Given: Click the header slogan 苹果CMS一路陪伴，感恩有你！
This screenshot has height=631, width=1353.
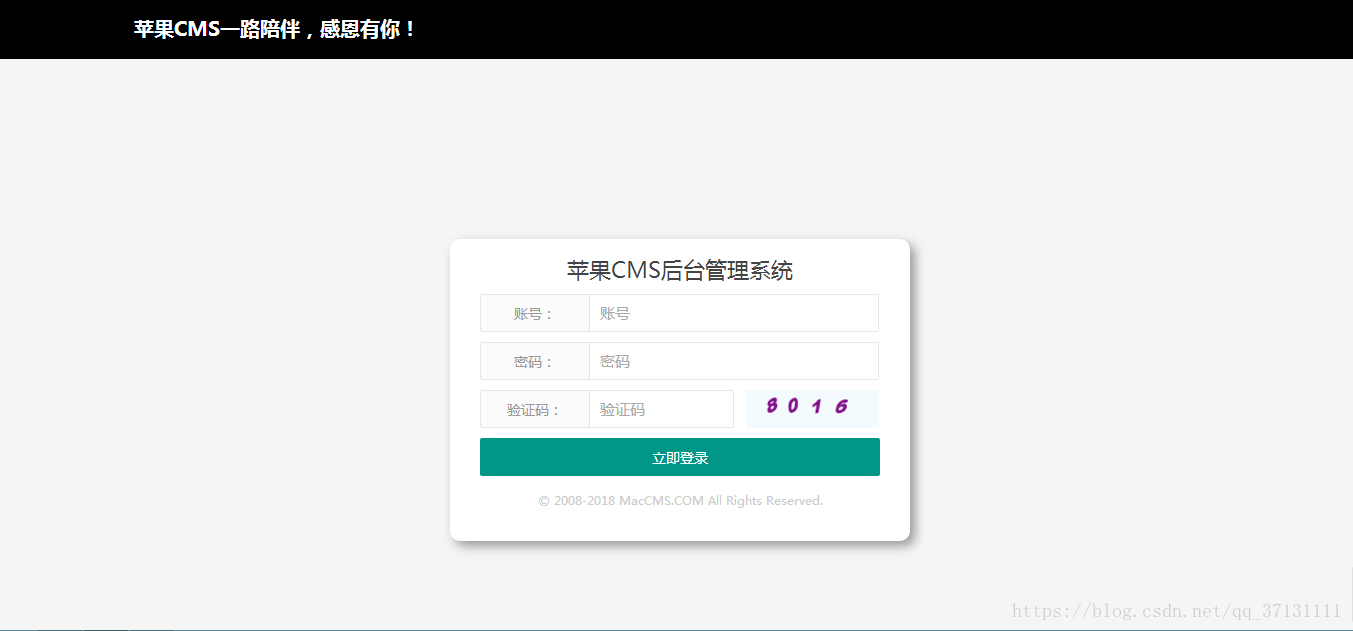Looking at the screenshot, I should click(275, 29).
